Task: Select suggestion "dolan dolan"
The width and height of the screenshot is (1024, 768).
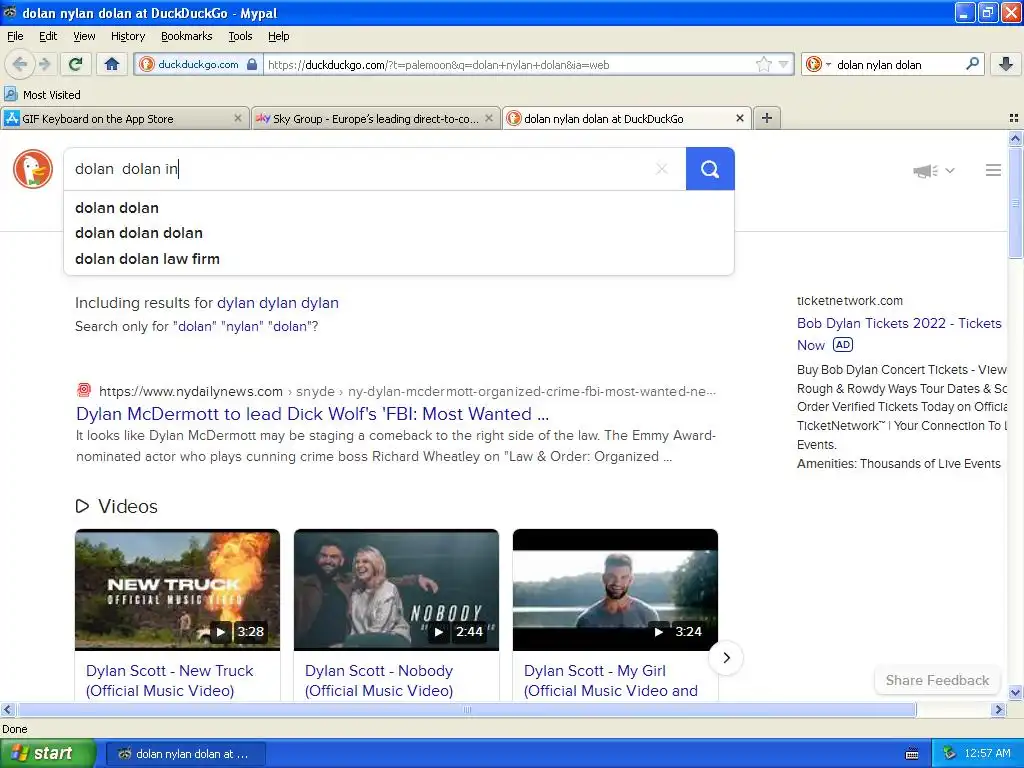Action: (x=398, y=208)
